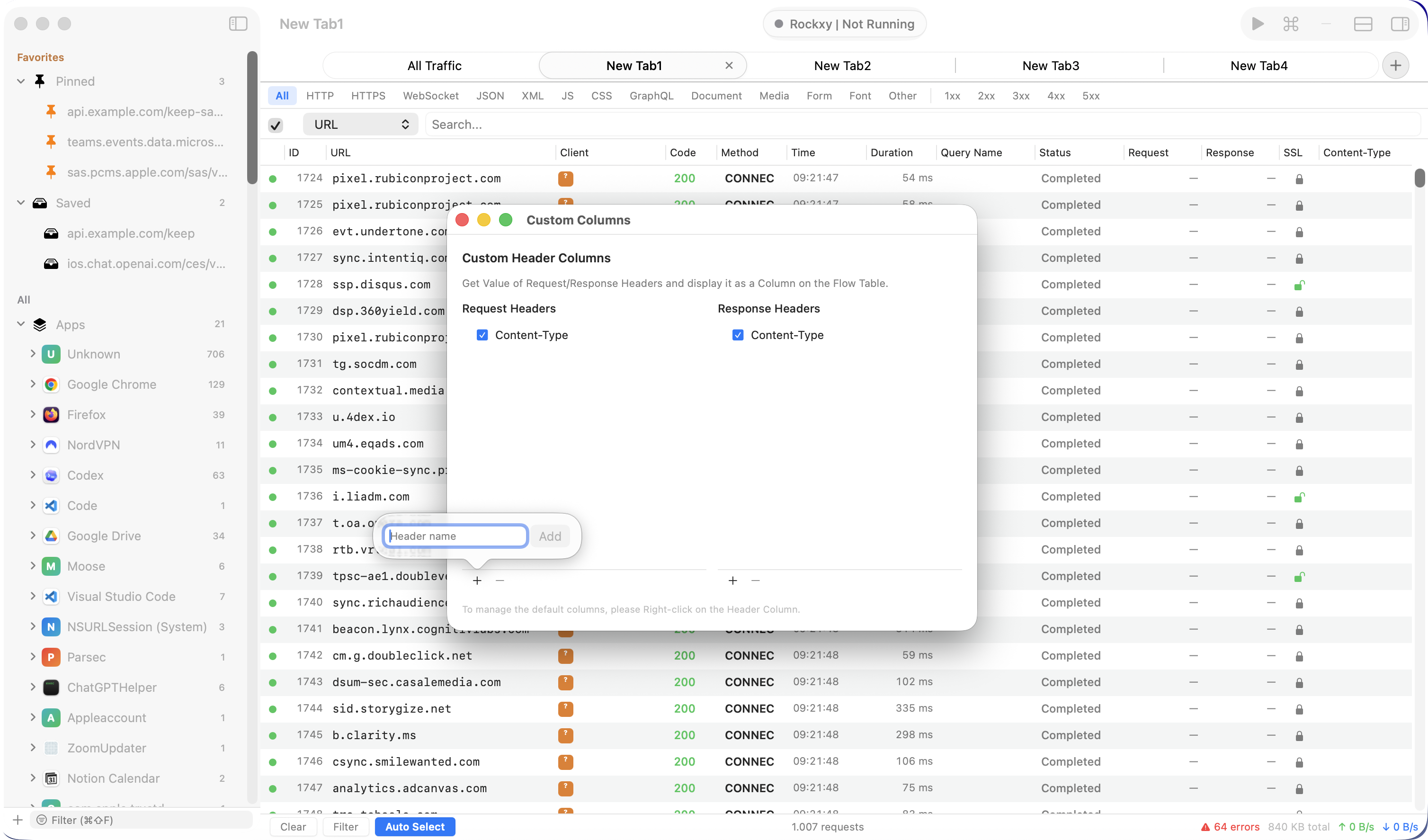Select the Parsec app icon

click(x=51, y=658)
